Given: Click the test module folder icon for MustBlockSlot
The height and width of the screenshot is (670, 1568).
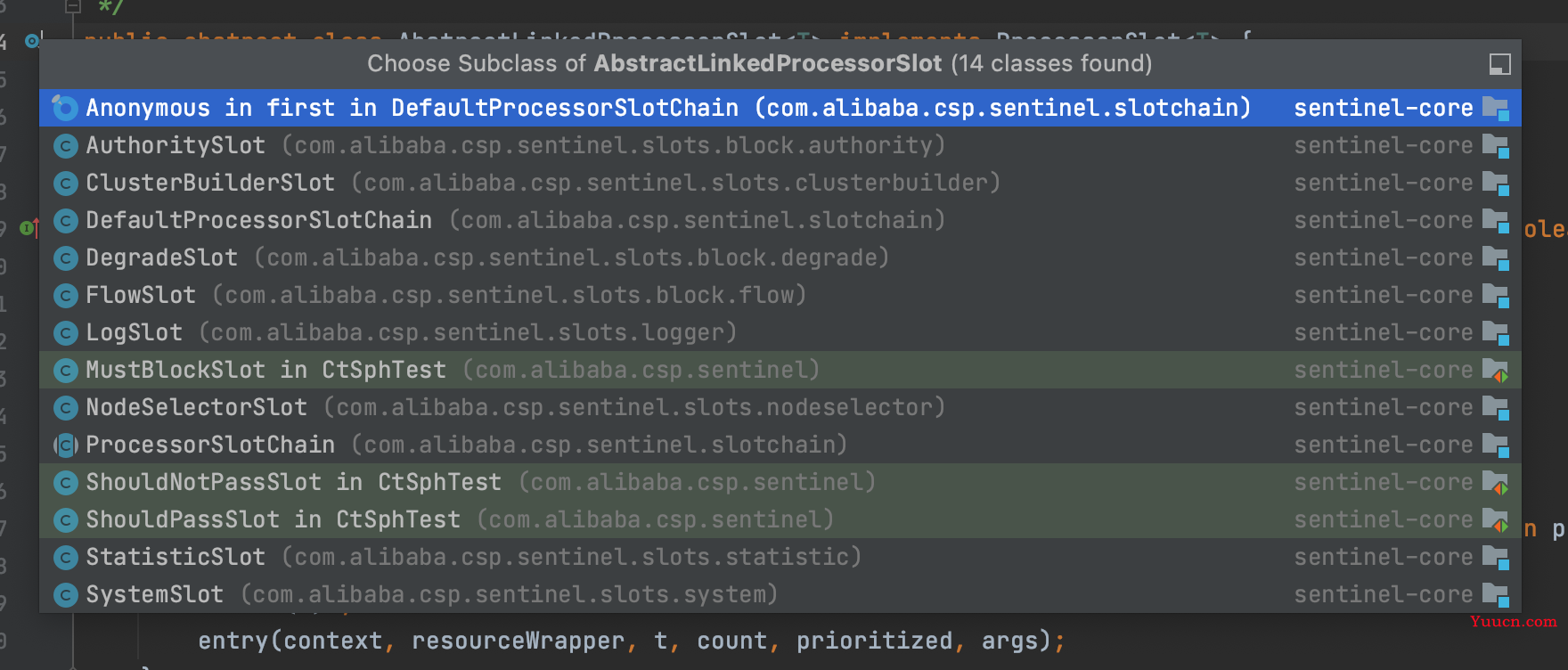Looking at the screenshot, I should point(1495,371).
